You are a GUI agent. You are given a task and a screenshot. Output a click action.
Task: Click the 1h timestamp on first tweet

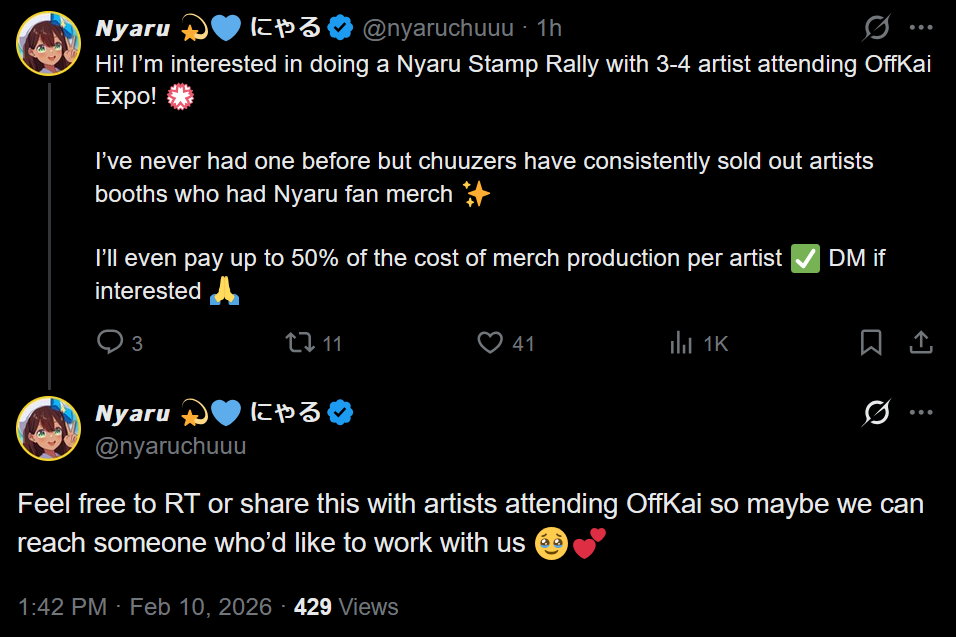pyautogui.click(x=549, y=29)
